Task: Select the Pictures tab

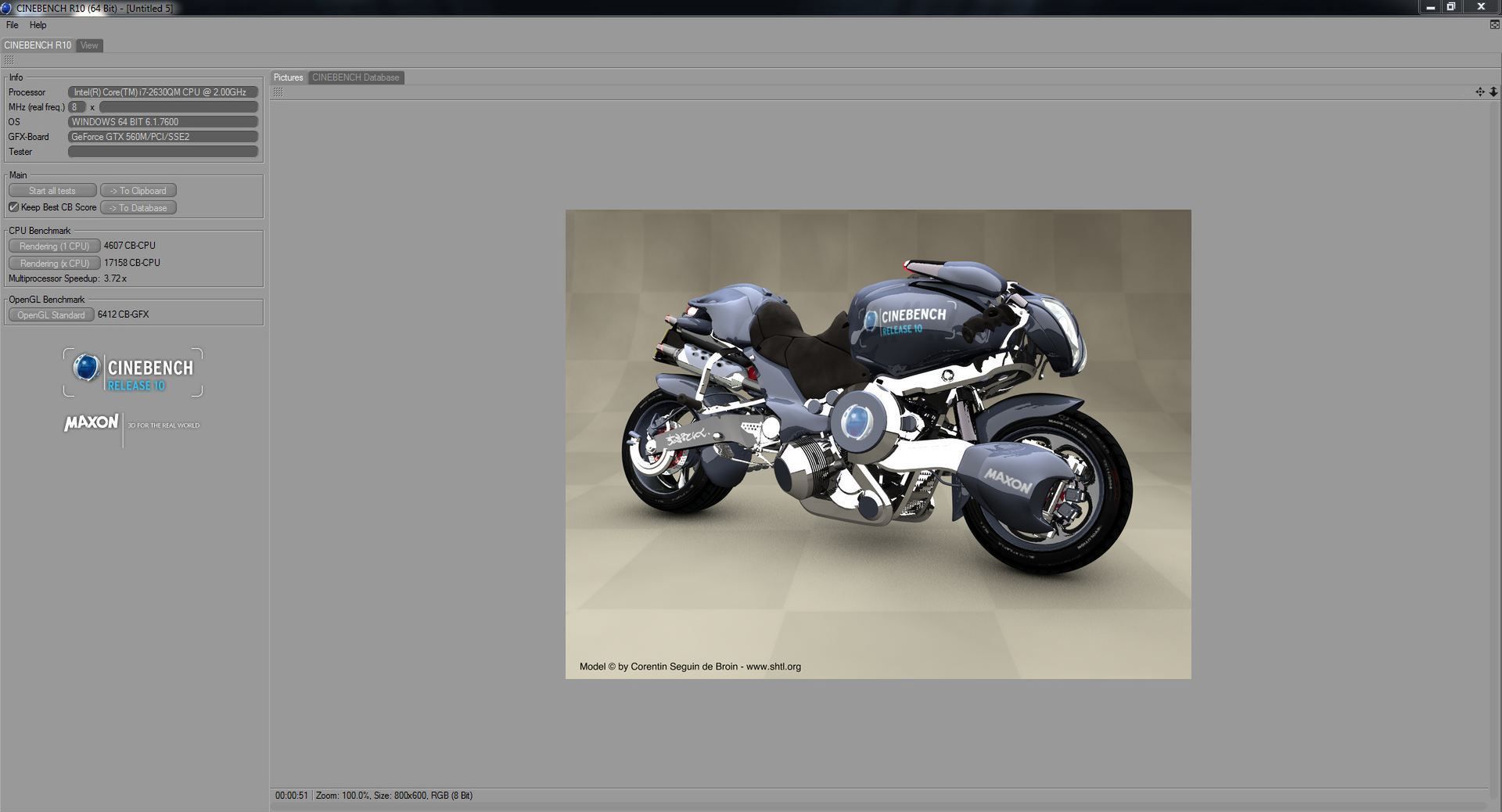Action: click(289, 77)
